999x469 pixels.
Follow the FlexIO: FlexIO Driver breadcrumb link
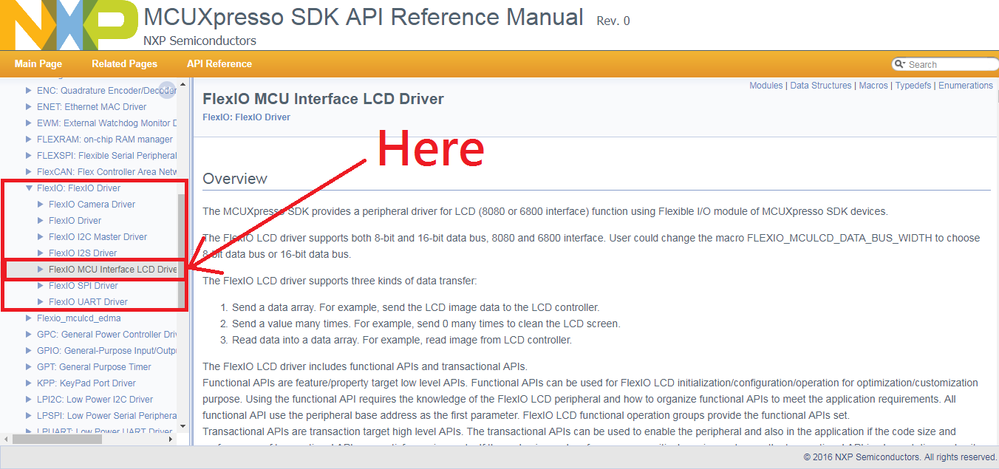pos(246,117)
